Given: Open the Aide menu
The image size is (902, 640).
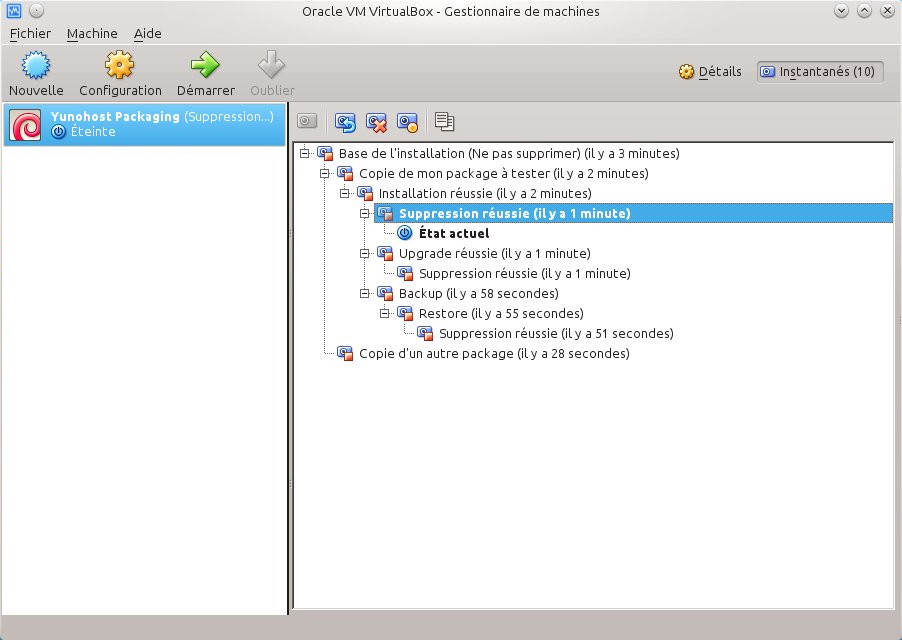Looking at the screenshot, I should click(147, 33).
